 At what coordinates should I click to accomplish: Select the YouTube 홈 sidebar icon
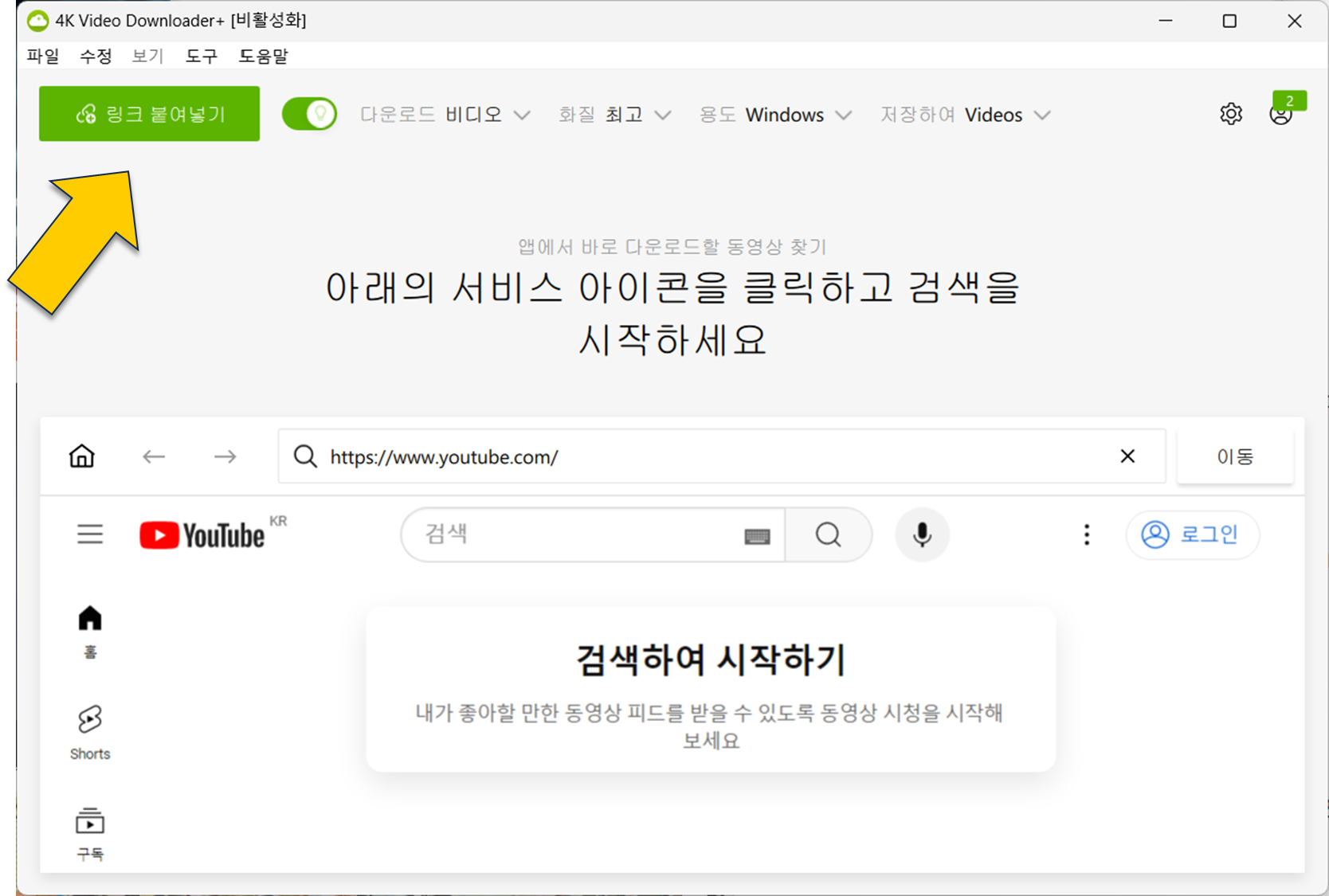[90, 632]
